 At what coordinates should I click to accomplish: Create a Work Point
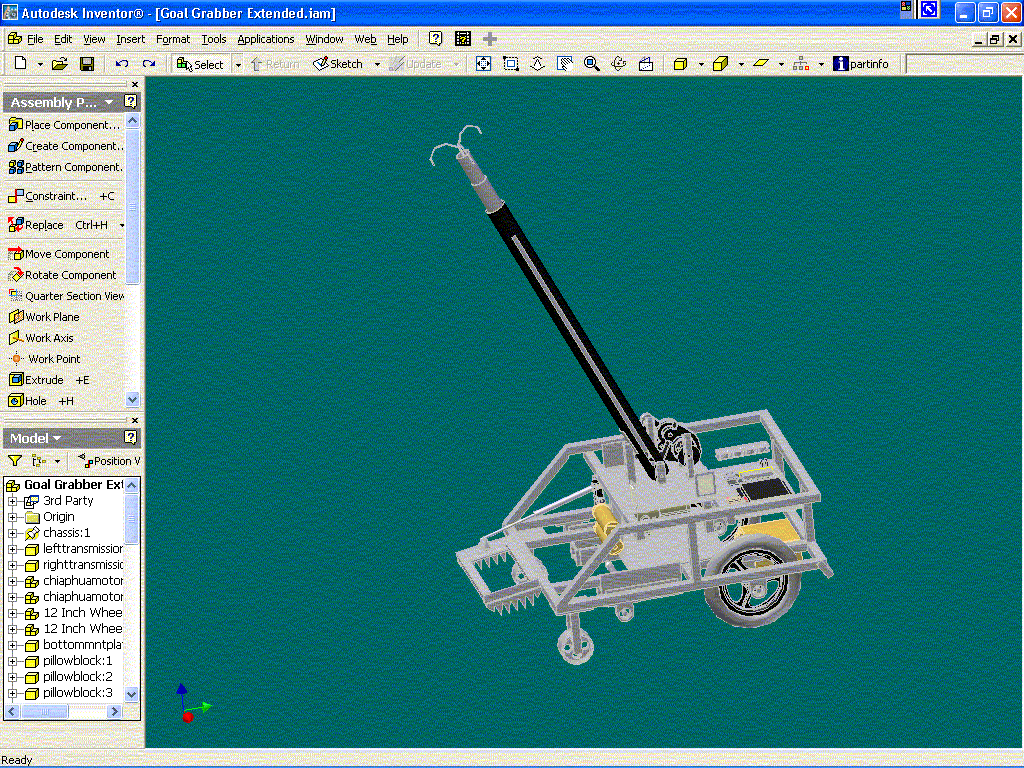click(45, 359)
